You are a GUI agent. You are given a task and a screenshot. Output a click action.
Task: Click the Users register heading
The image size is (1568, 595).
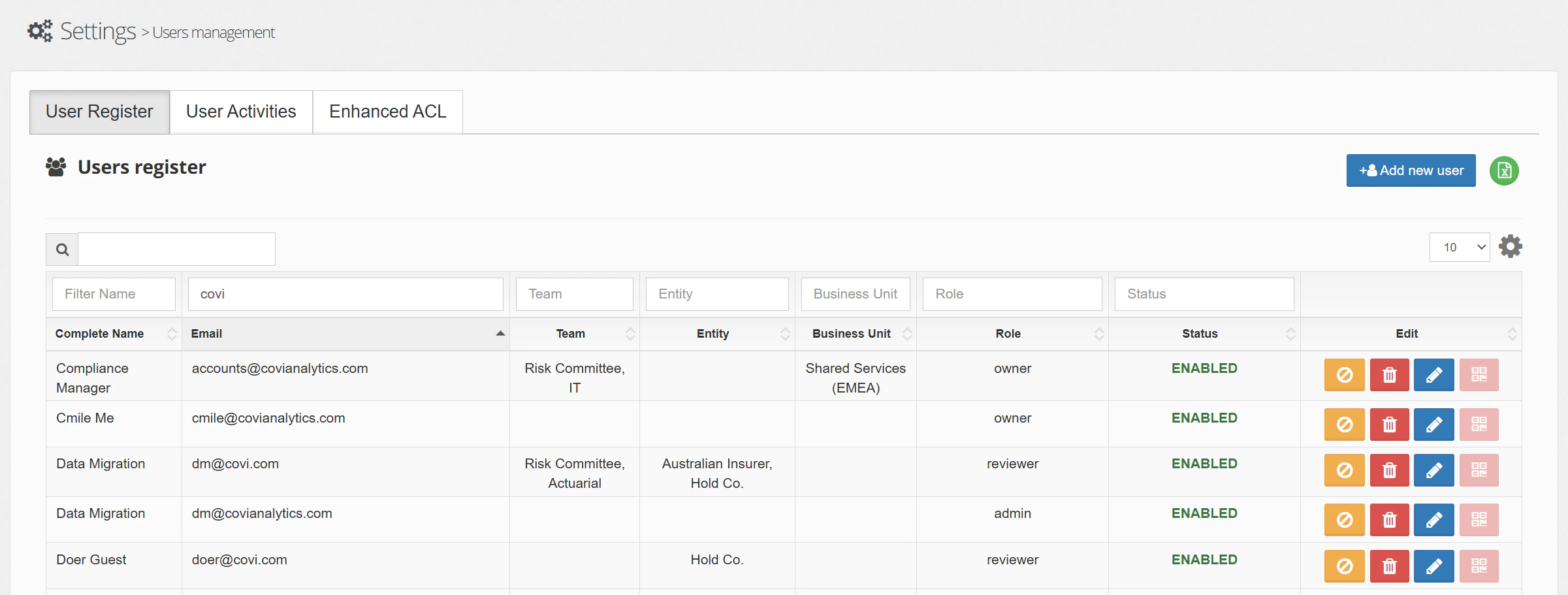142,167
